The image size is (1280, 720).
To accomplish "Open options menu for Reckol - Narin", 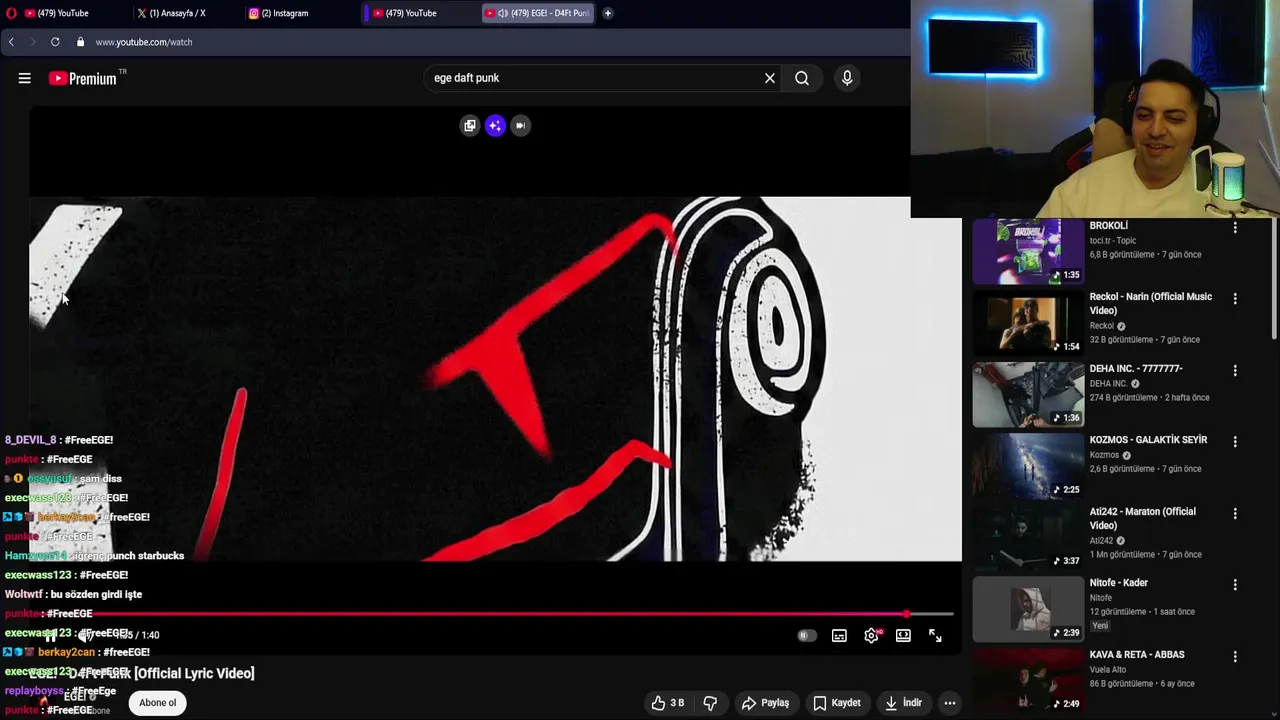I will click(x=1235, y=298).
